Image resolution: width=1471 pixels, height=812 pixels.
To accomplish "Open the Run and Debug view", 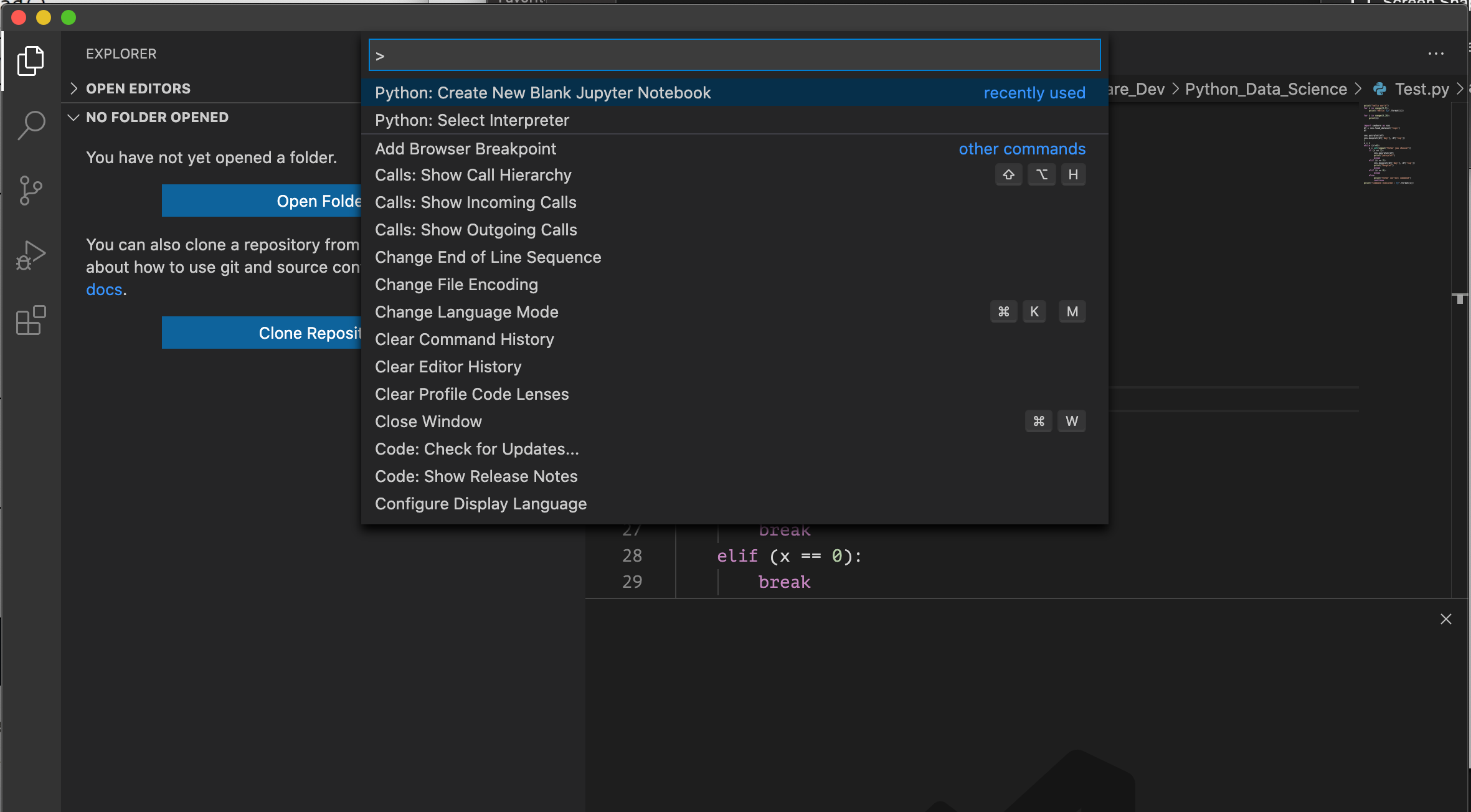I will tap(31, 255).
